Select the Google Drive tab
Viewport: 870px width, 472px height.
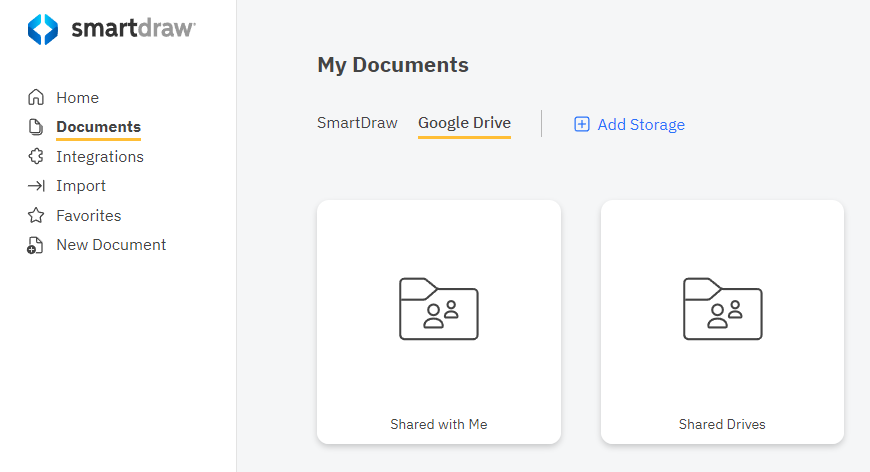tap(464, 123)
